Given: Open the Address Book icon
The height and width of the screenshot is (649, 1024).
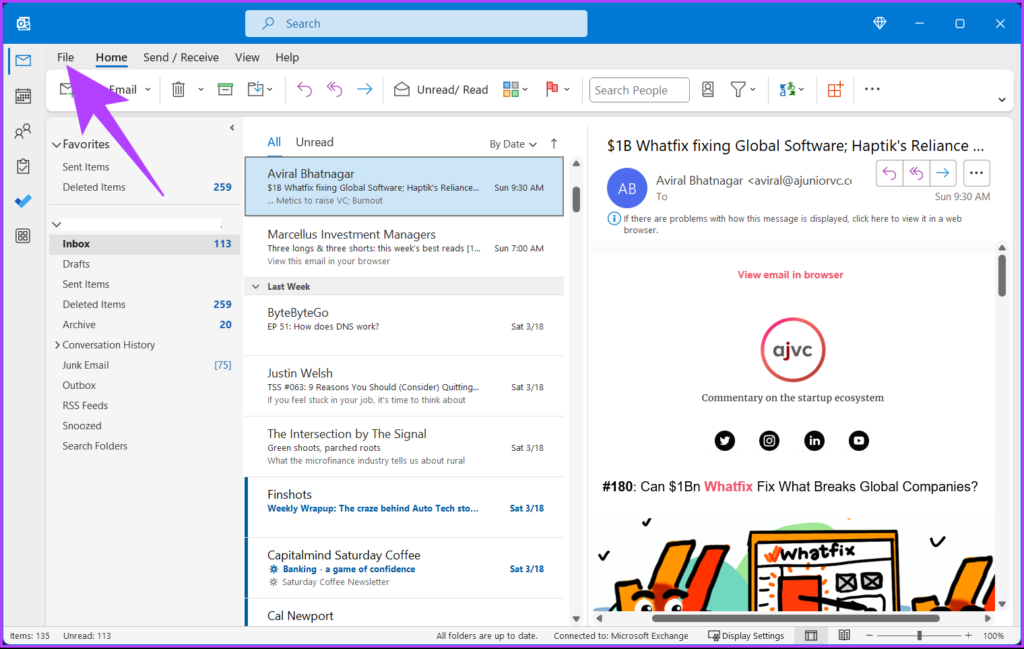Looking at the screenshot, I should (708, 90).
